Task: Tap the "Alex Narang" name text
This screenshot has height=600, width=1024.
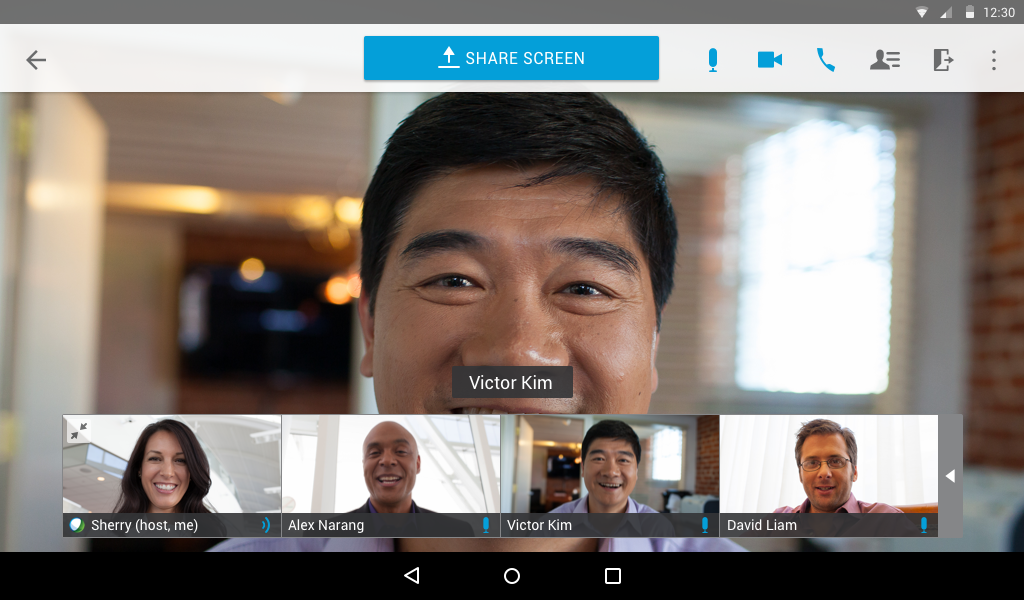Action: click(326, 525)
